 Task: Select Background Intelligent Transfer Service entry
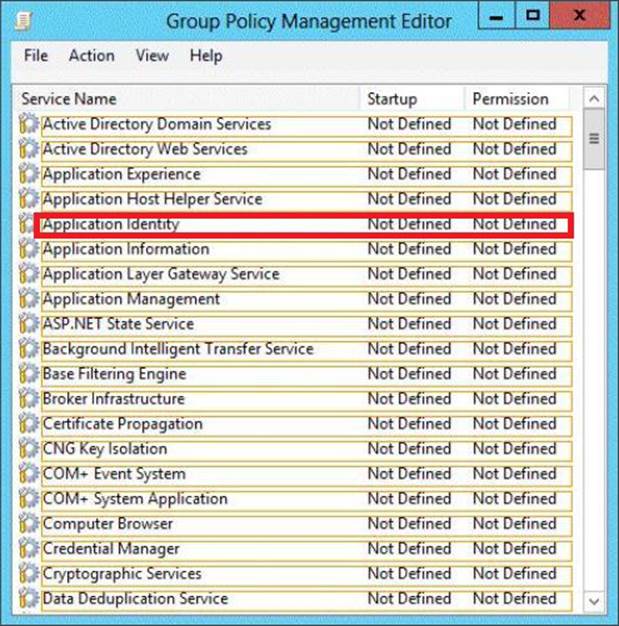(178, 349)
